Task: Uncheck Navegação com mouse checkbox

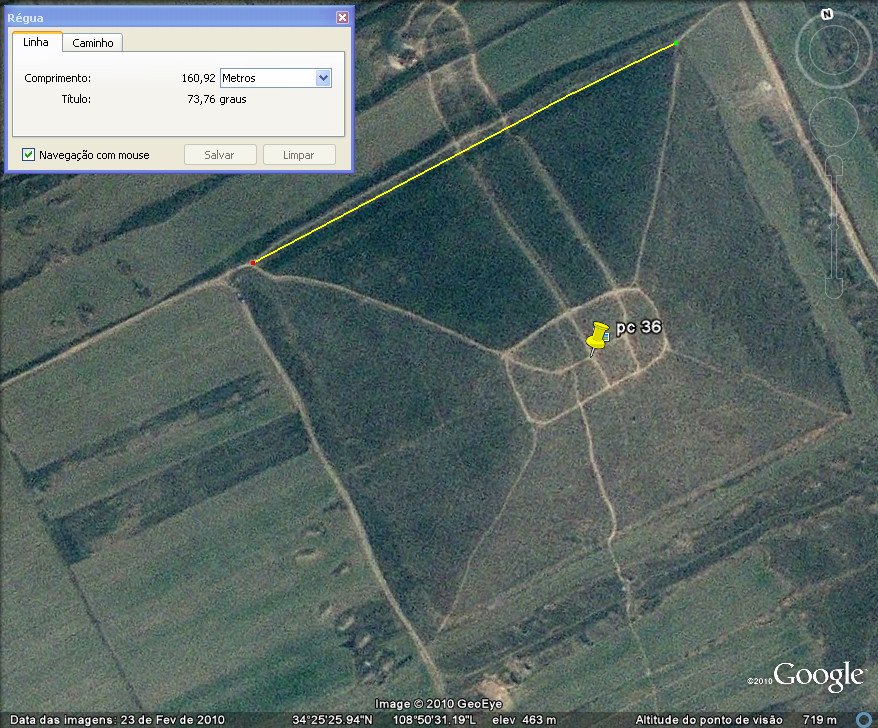Action: (x=29, y=155)
